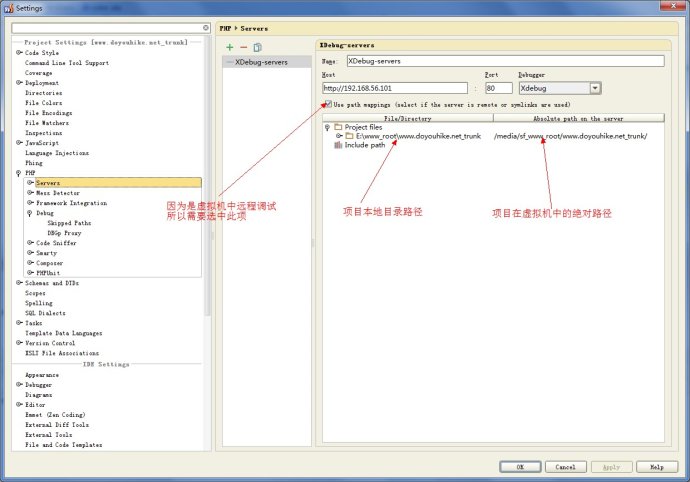Image resolution: width=690 pixels, height=482 pixels.
Task: Open External Tools settings
Action: click(48, 434)
